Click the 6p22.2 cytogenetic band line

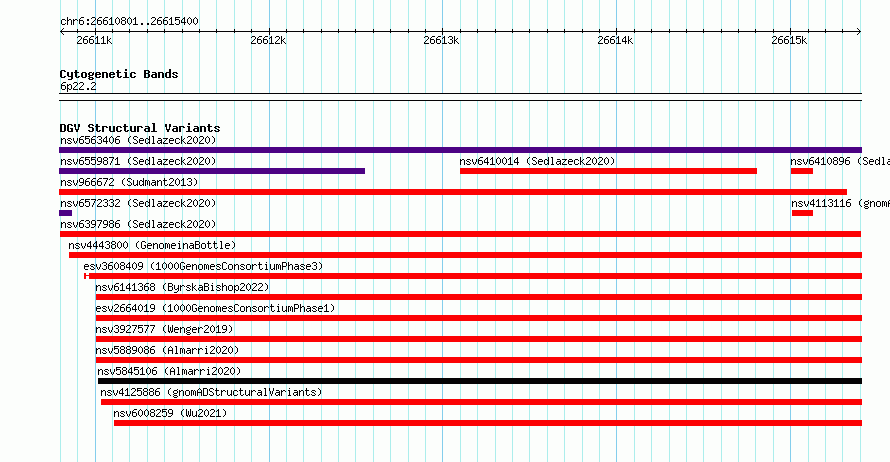point(460,97)
